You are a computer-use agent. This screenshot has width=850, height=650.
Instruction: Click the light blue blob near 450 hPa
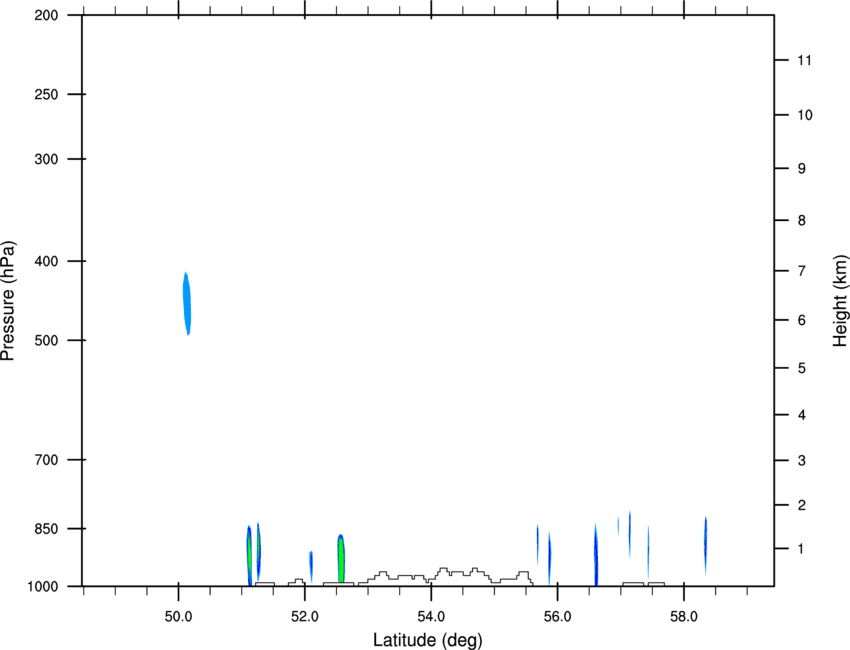click(x=187, y=304)
